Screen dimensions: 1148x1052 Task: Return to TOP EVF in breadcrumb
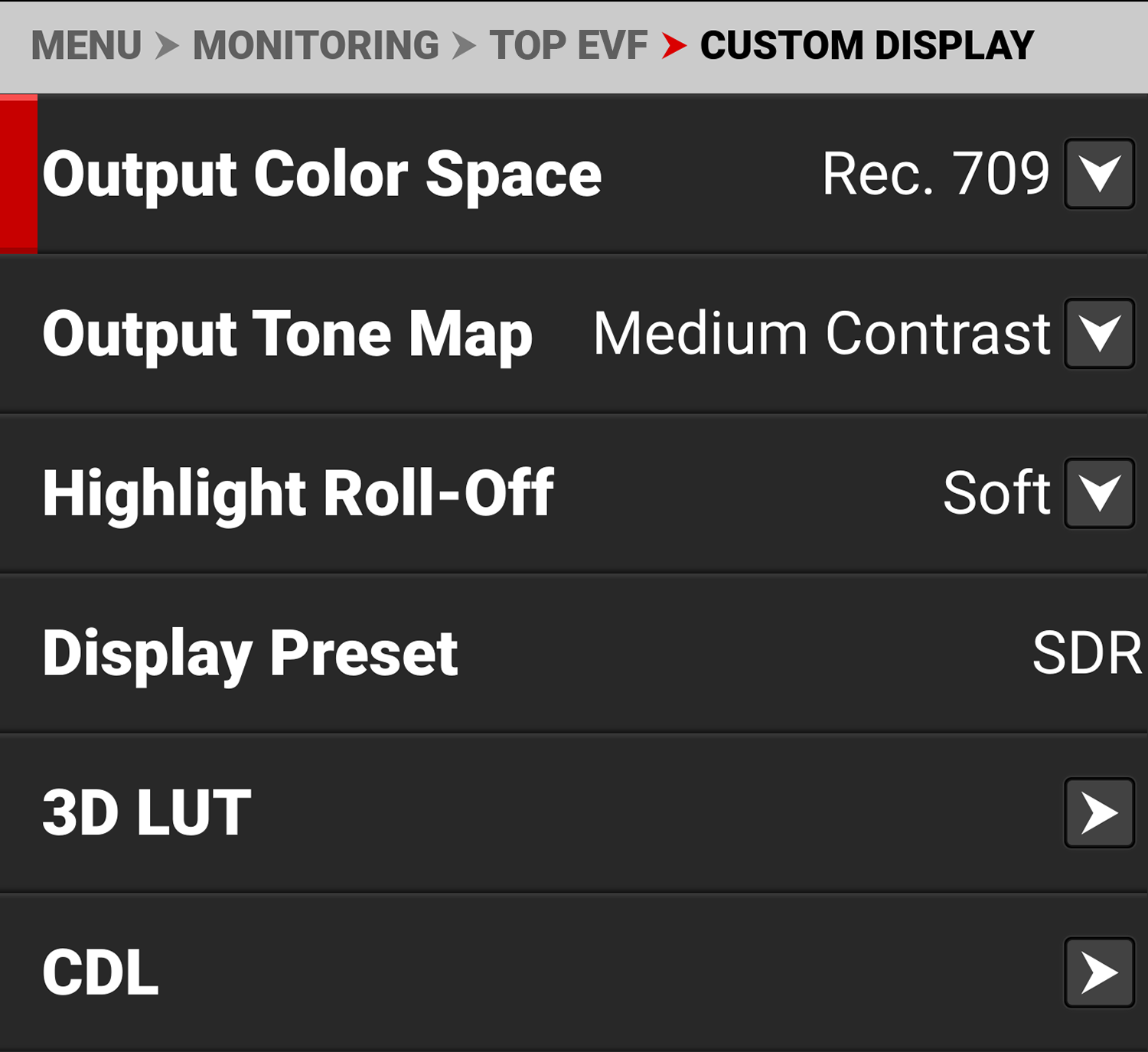coord(569,45)
